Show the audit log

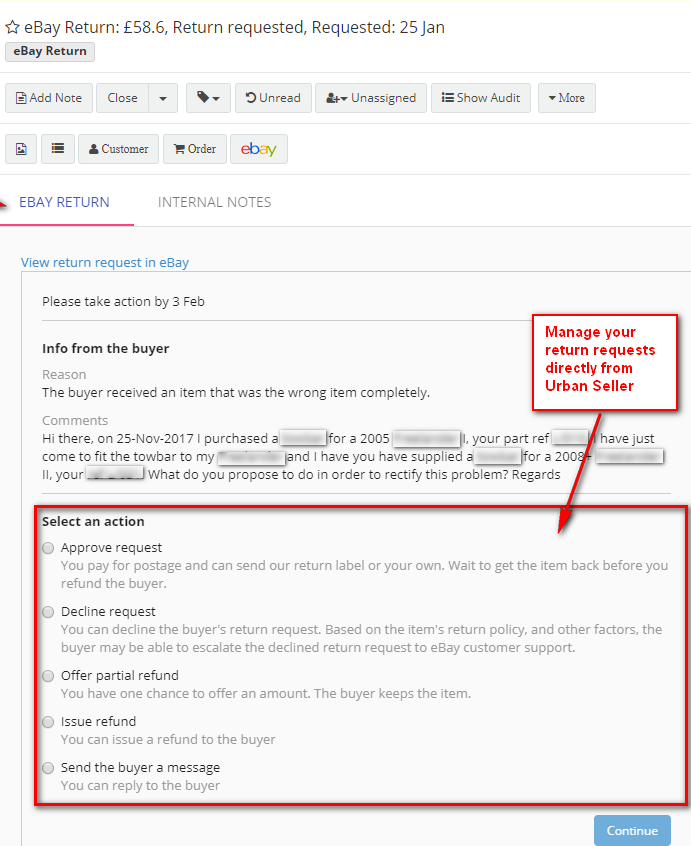coord(481,98)
